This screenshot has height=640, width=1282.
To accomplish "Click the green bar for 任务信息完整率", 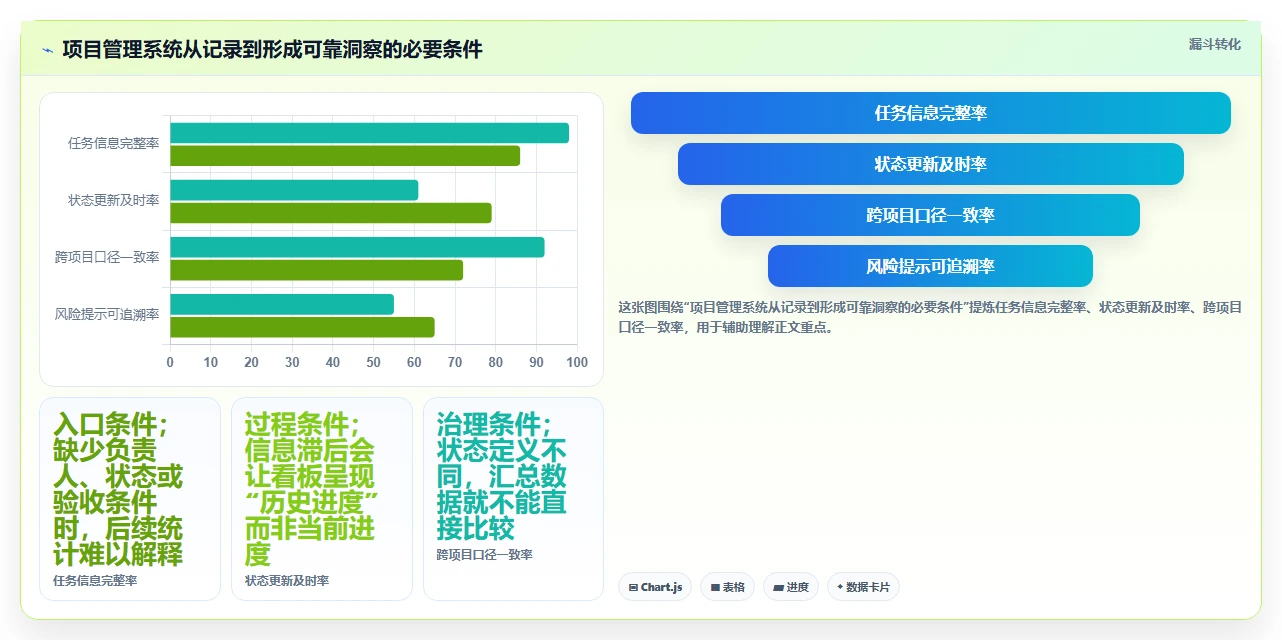I will pos(345,156).
